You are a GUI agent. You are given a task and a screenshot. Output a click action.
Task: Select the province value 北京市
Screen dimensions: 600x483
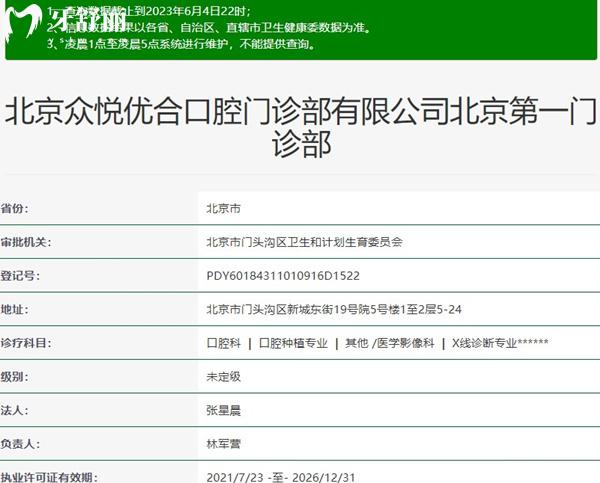[223, 209]
